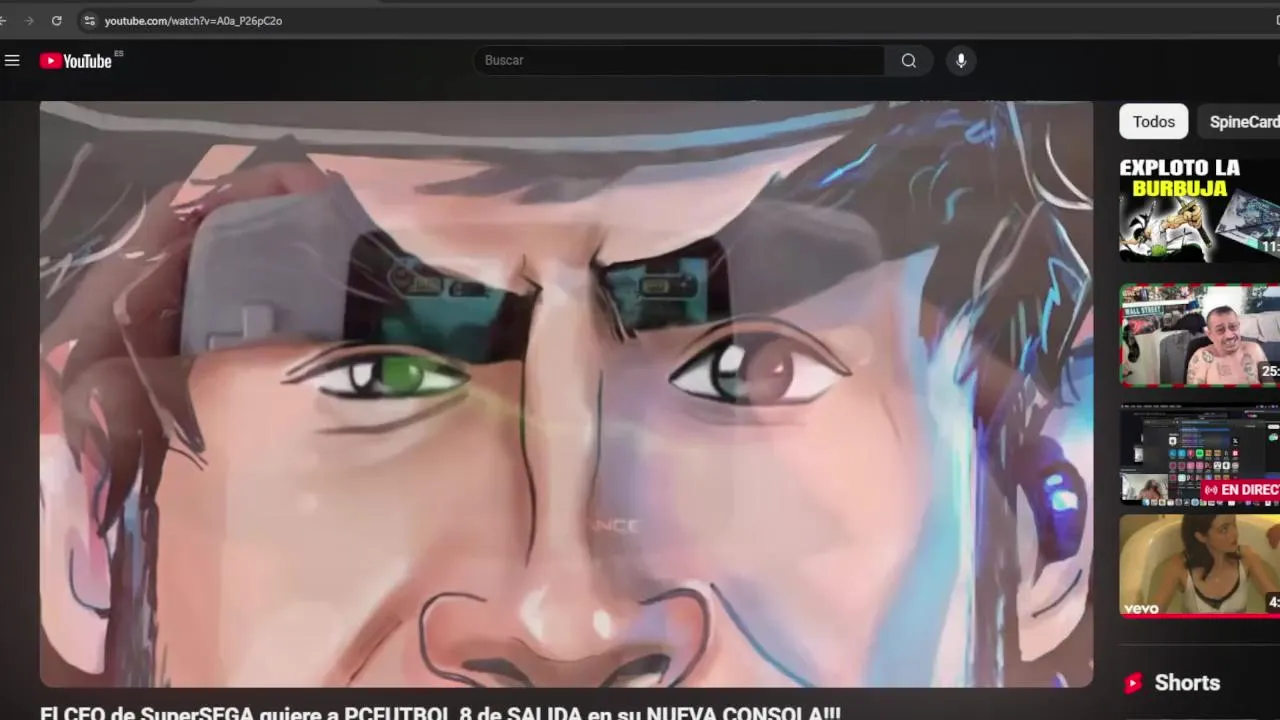Open the YouTube hamburger guide menu

tap(12, 61)
